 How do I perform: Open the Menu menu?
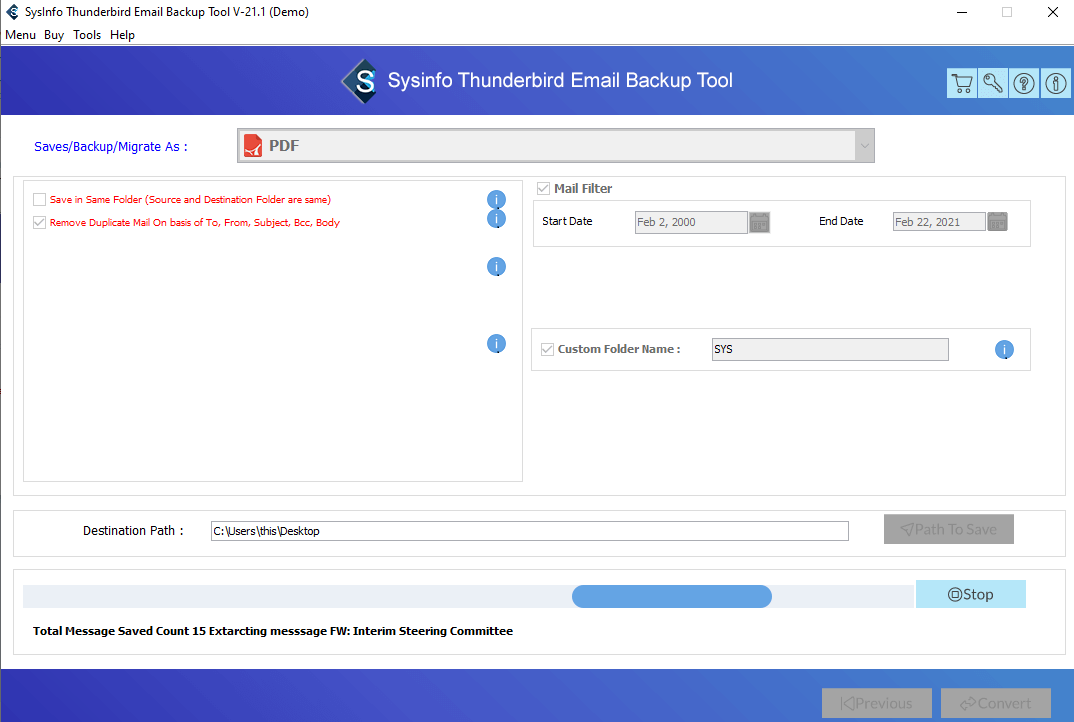(x=20, y=35)
